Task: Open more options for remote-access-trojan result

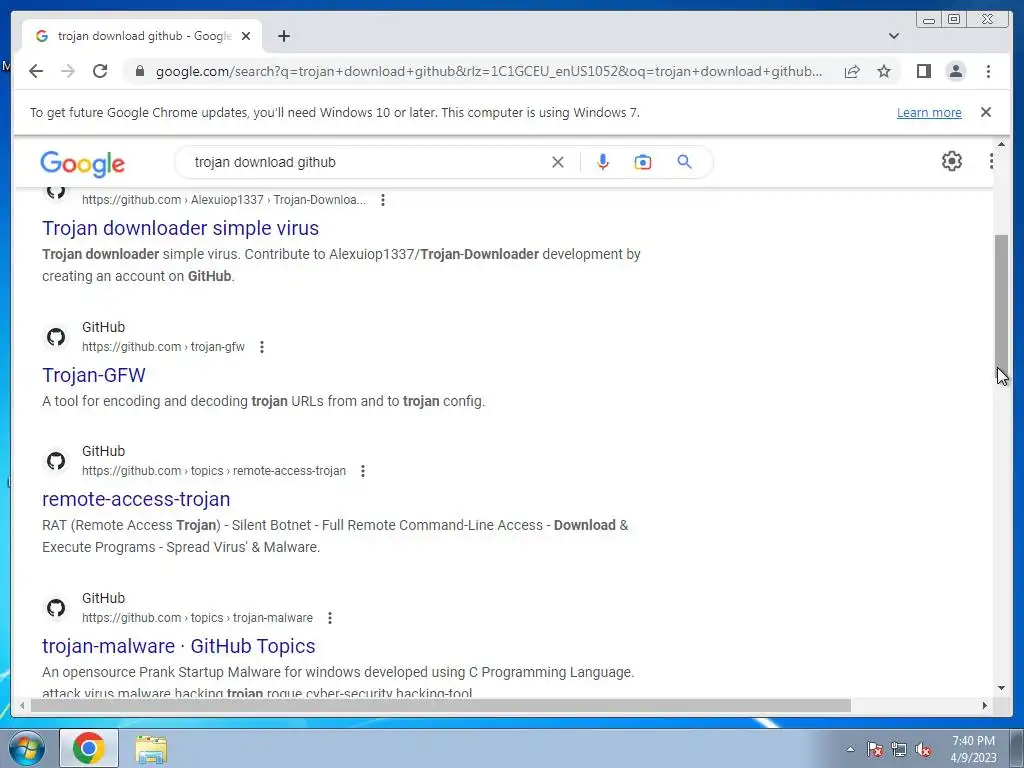Action: pyautogui.click(x=363, y=471)
